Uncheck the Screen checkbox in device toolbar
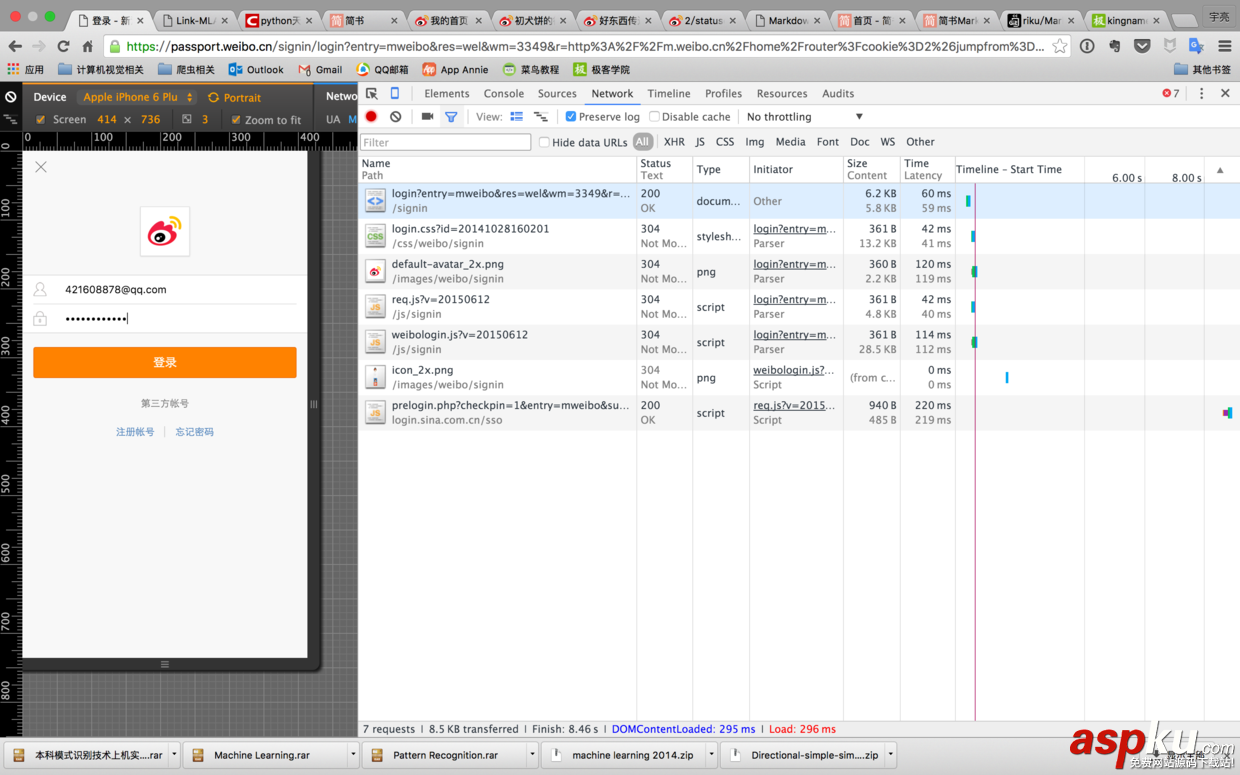 pyautogui.click(x=40, y=119)
